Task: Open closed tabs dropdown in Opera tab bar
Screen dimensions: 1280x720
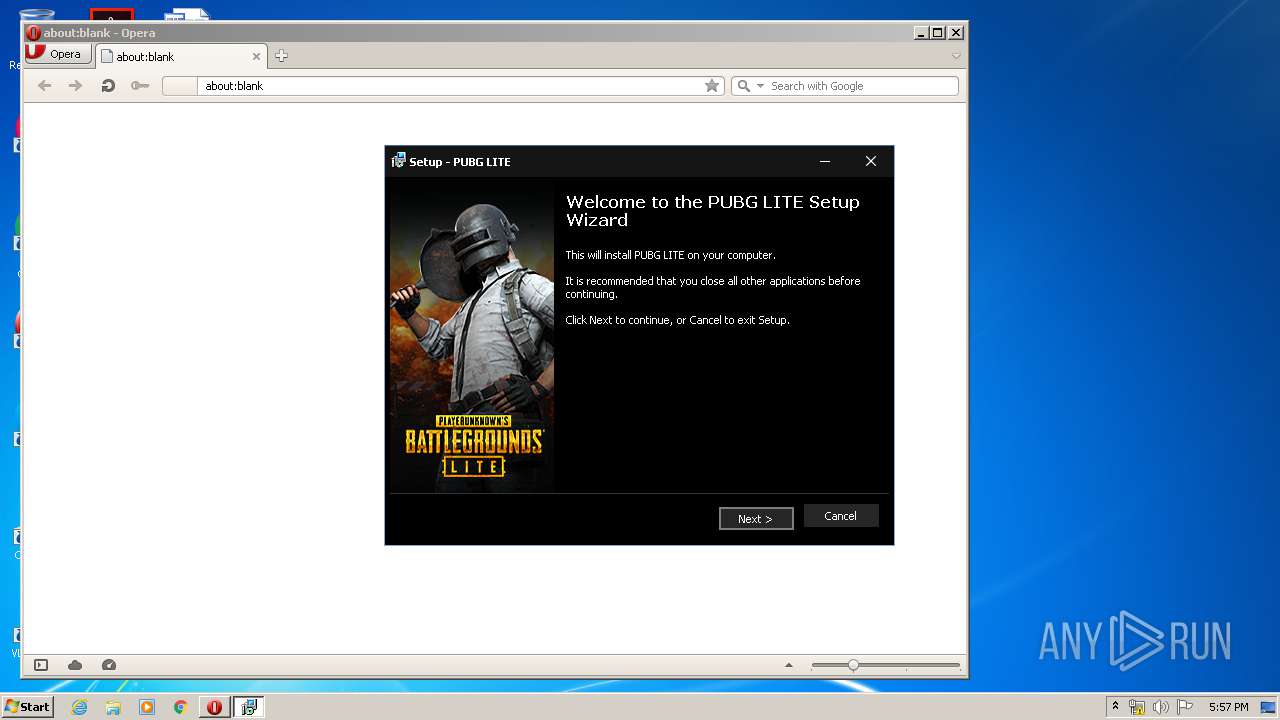Action: [956, 56]
